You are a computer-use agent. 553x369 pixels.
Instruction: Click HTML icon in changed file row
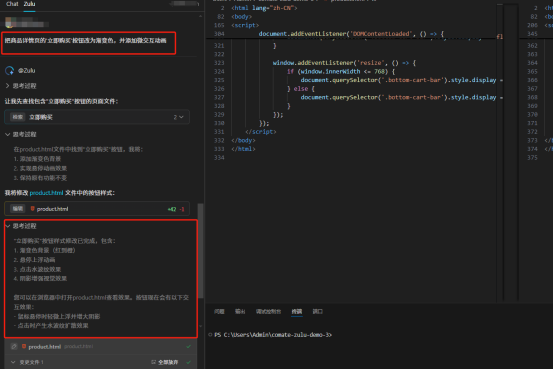click(24, 347)
